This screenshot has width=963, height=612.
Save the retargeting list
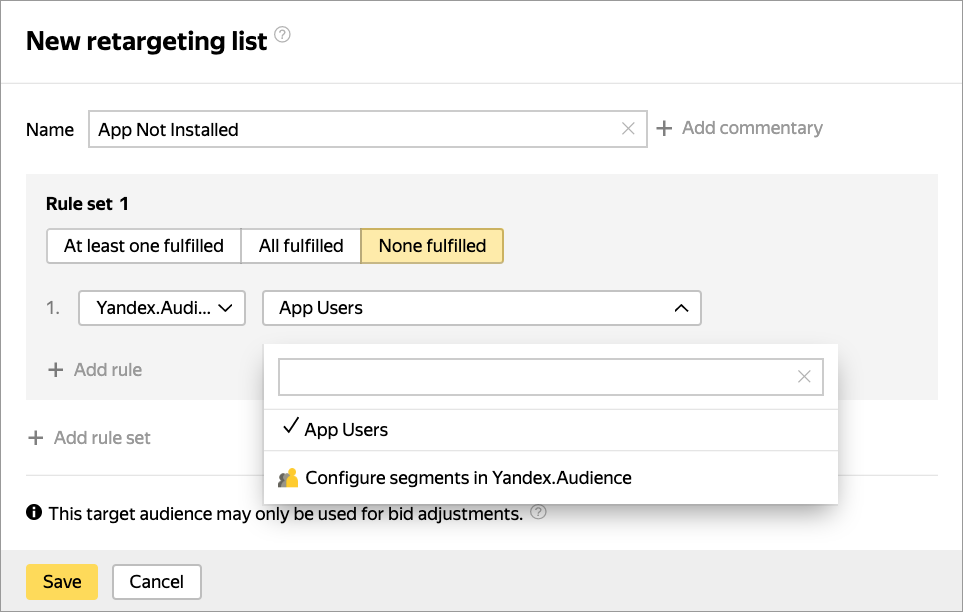(62, 581)
